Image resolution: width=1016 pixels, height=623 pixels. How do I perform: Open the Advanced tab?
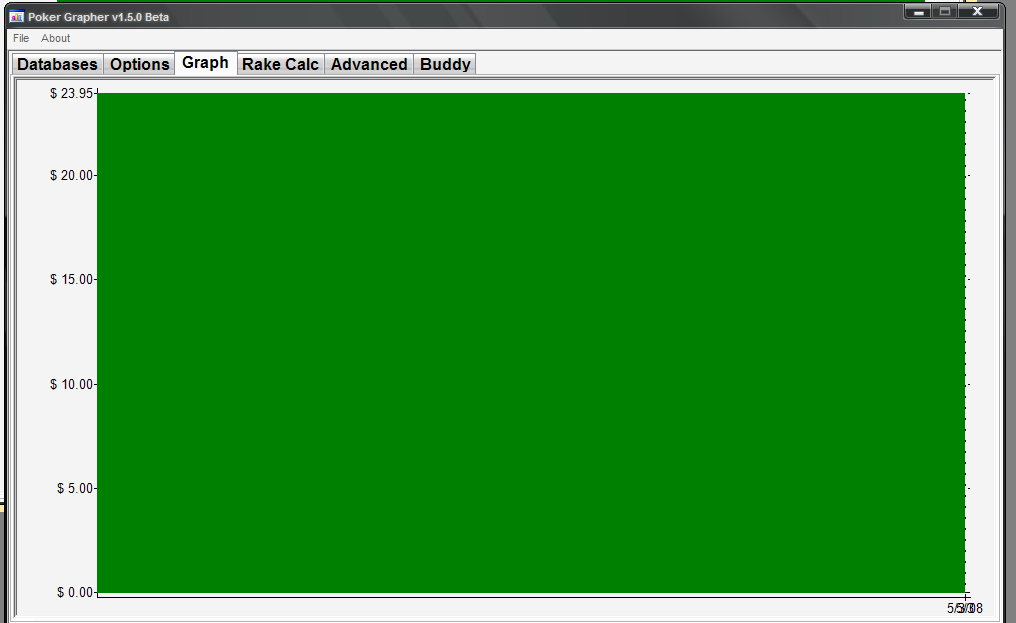(x=369, y=64)
